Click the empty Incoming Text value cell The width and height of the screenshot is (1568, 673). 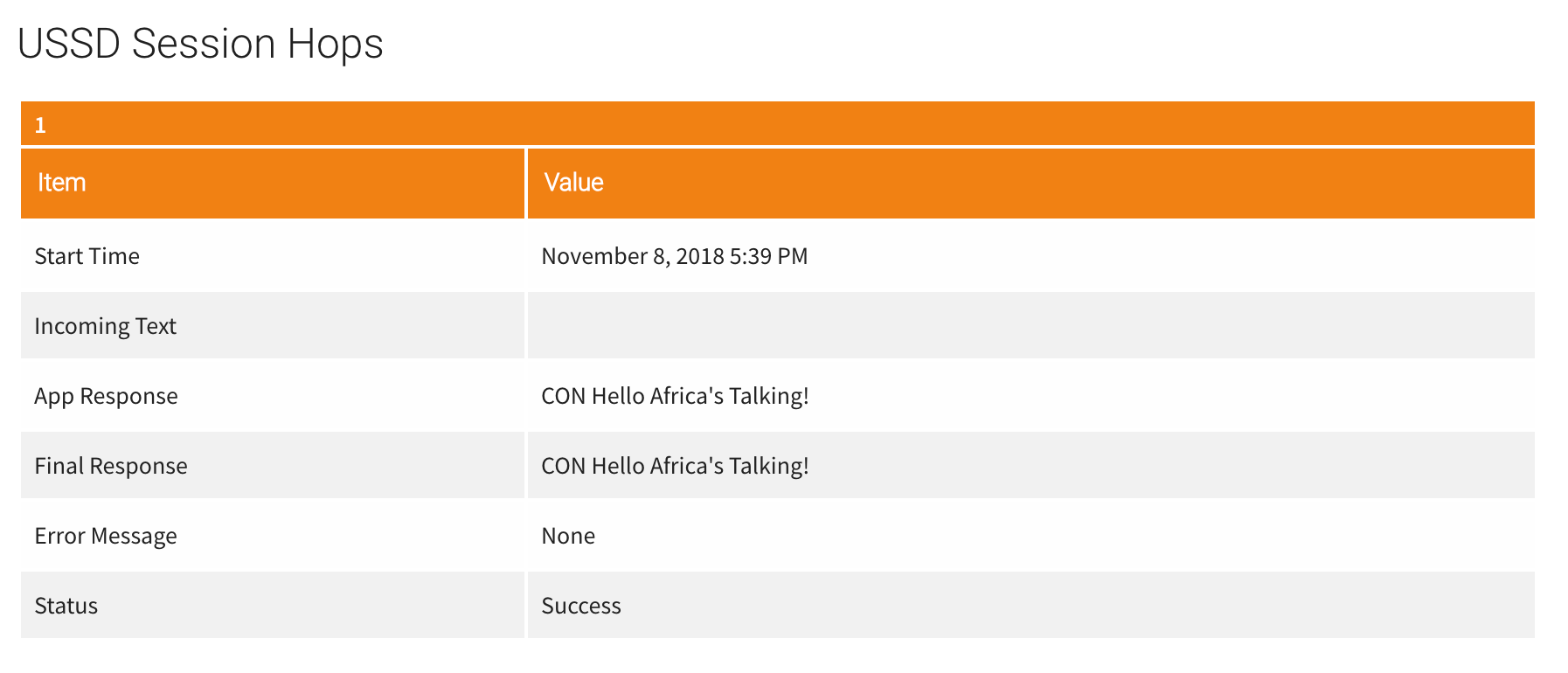tap(1031, 325)
